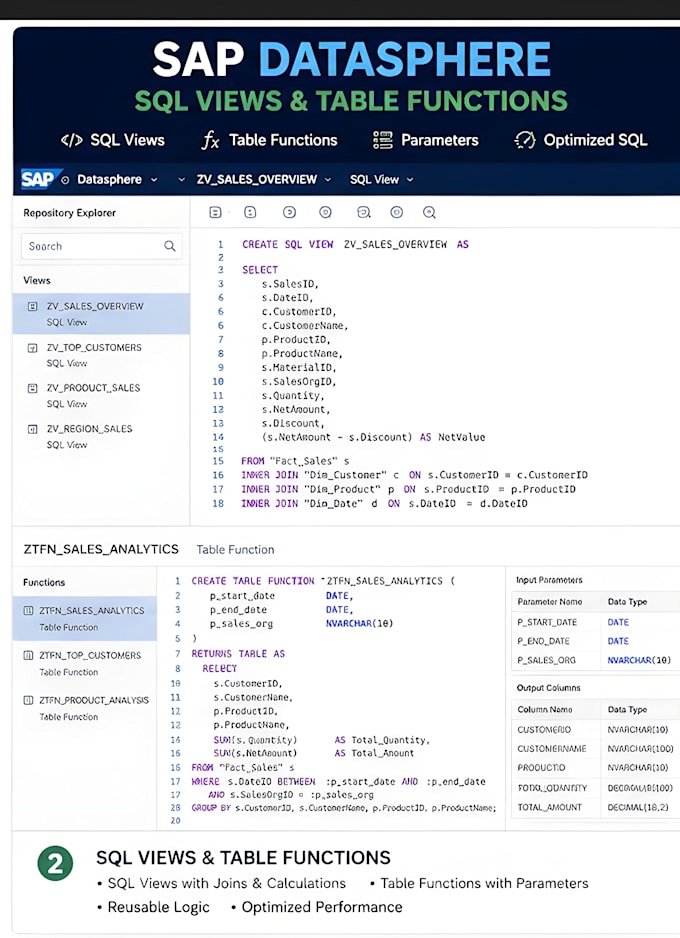
Task: Click the P_END_DATE parameter cell
Action: 543,641
